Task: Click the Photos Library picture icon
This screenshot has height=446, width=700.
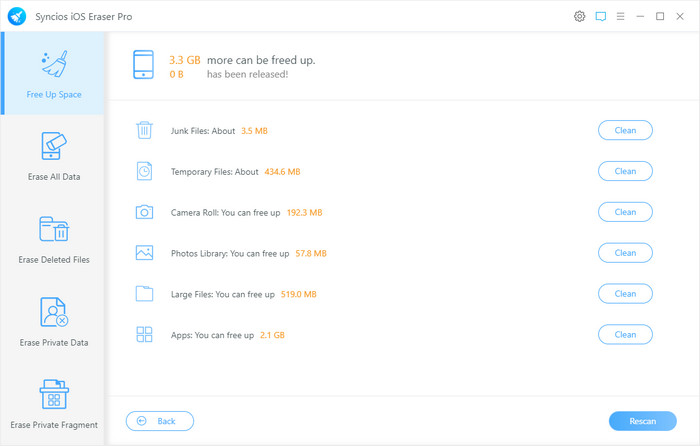Action: point(144,253)
